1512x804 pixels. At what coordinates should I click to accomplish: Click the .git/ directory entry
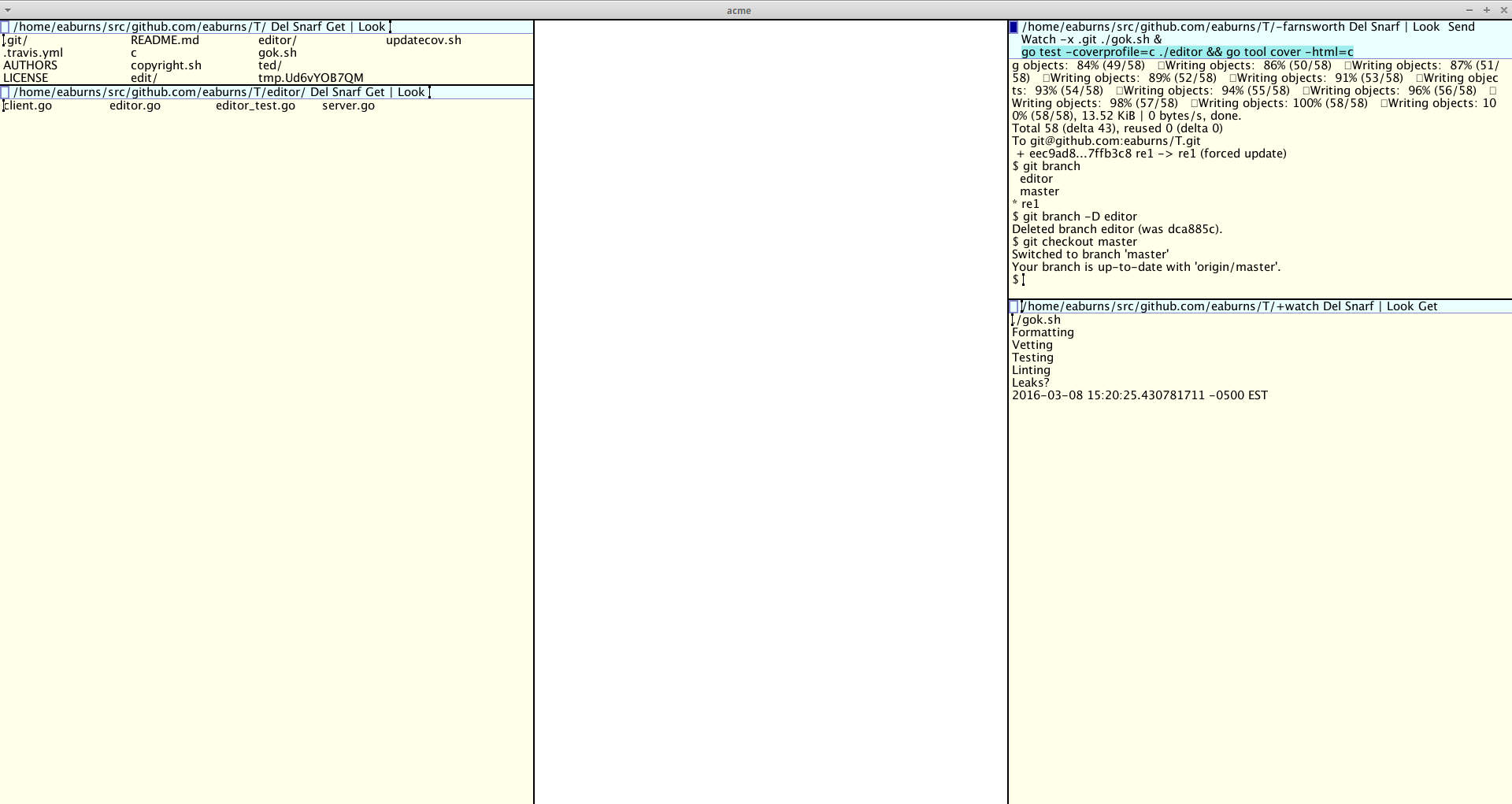15,40
